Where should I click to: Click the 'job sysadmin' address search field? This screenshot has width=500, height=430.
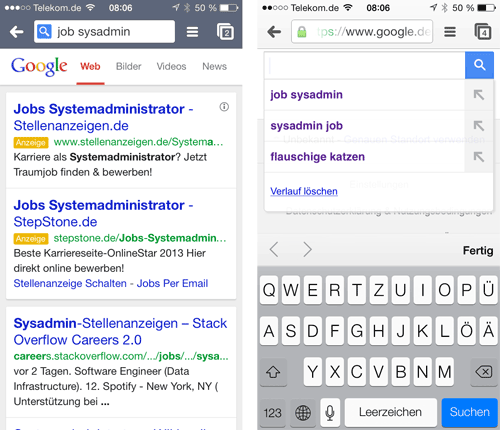(x=104, y=32)
